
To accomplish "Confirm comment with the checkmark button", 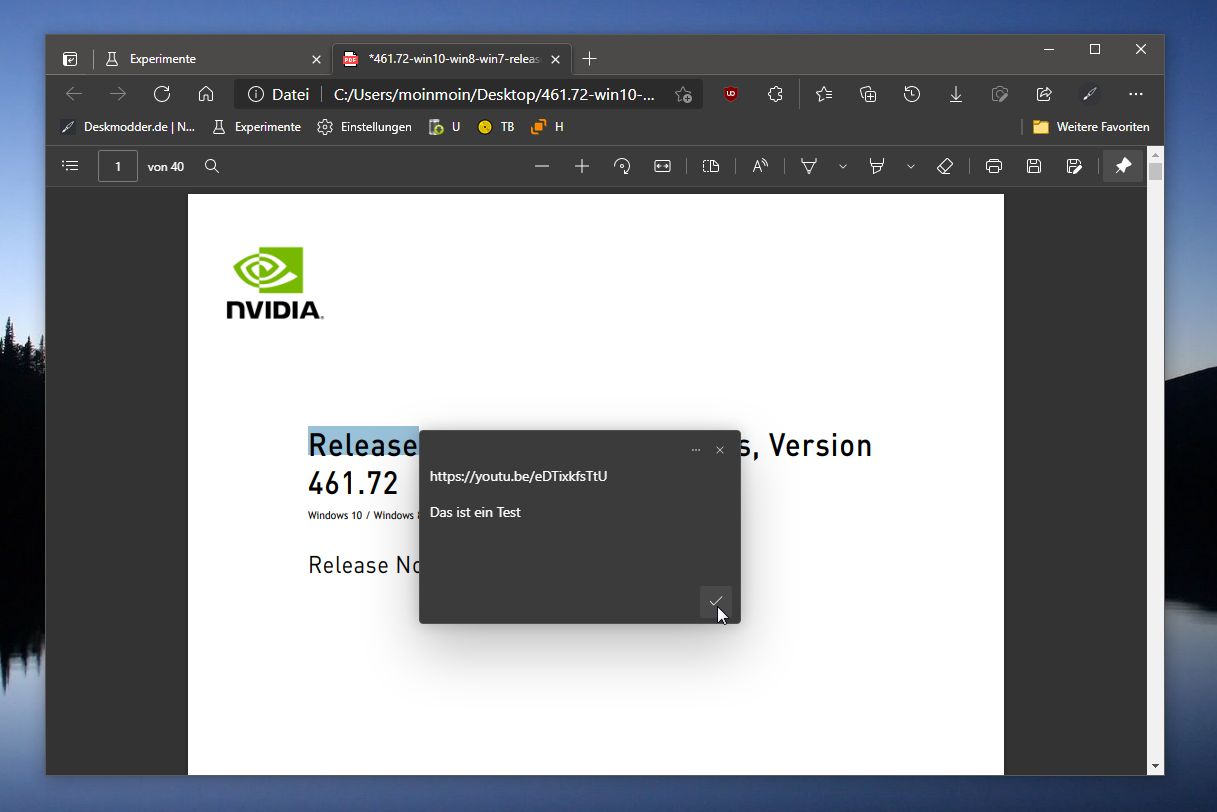I will [716, 601].
